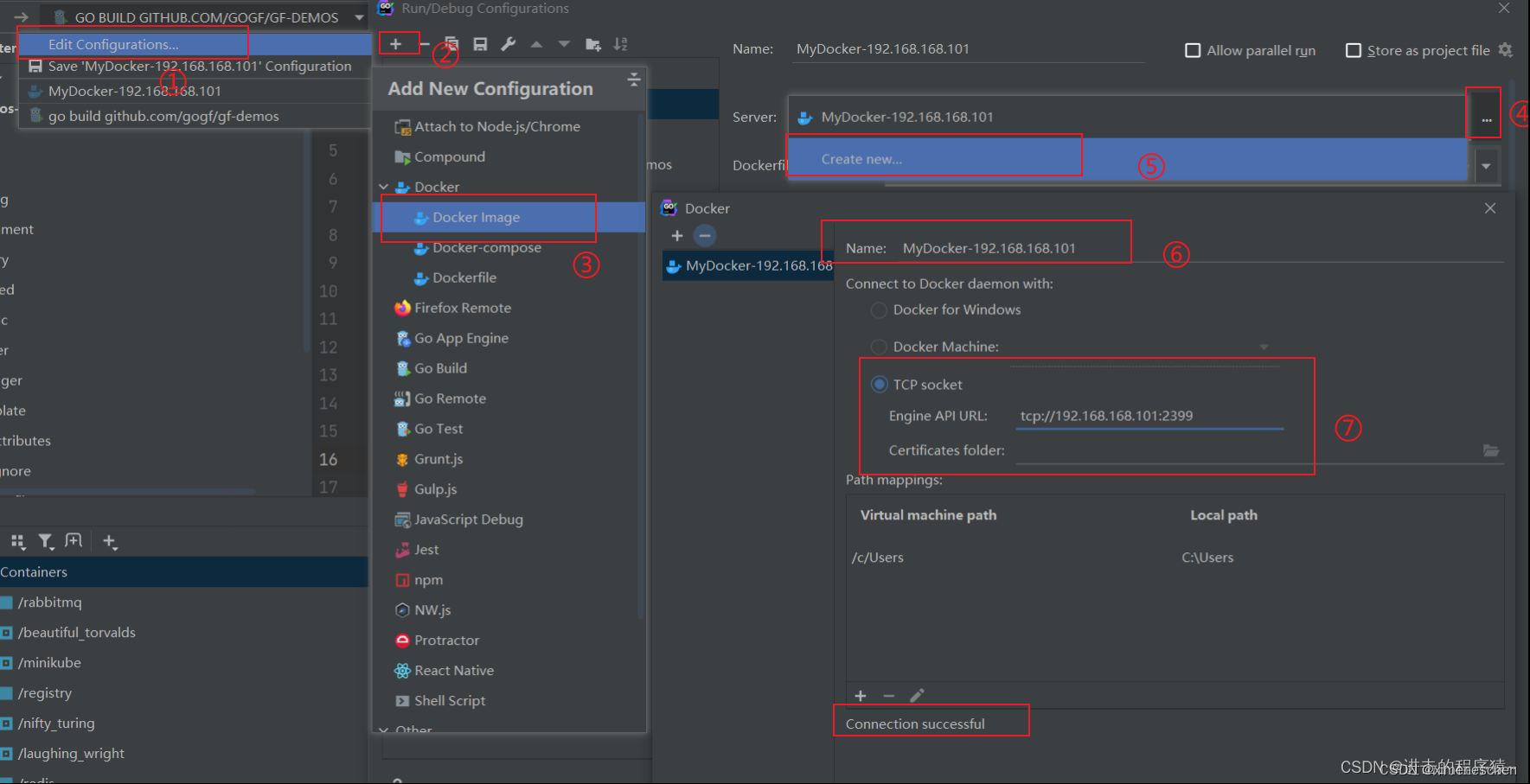Click the configuration Name input field

969,49
